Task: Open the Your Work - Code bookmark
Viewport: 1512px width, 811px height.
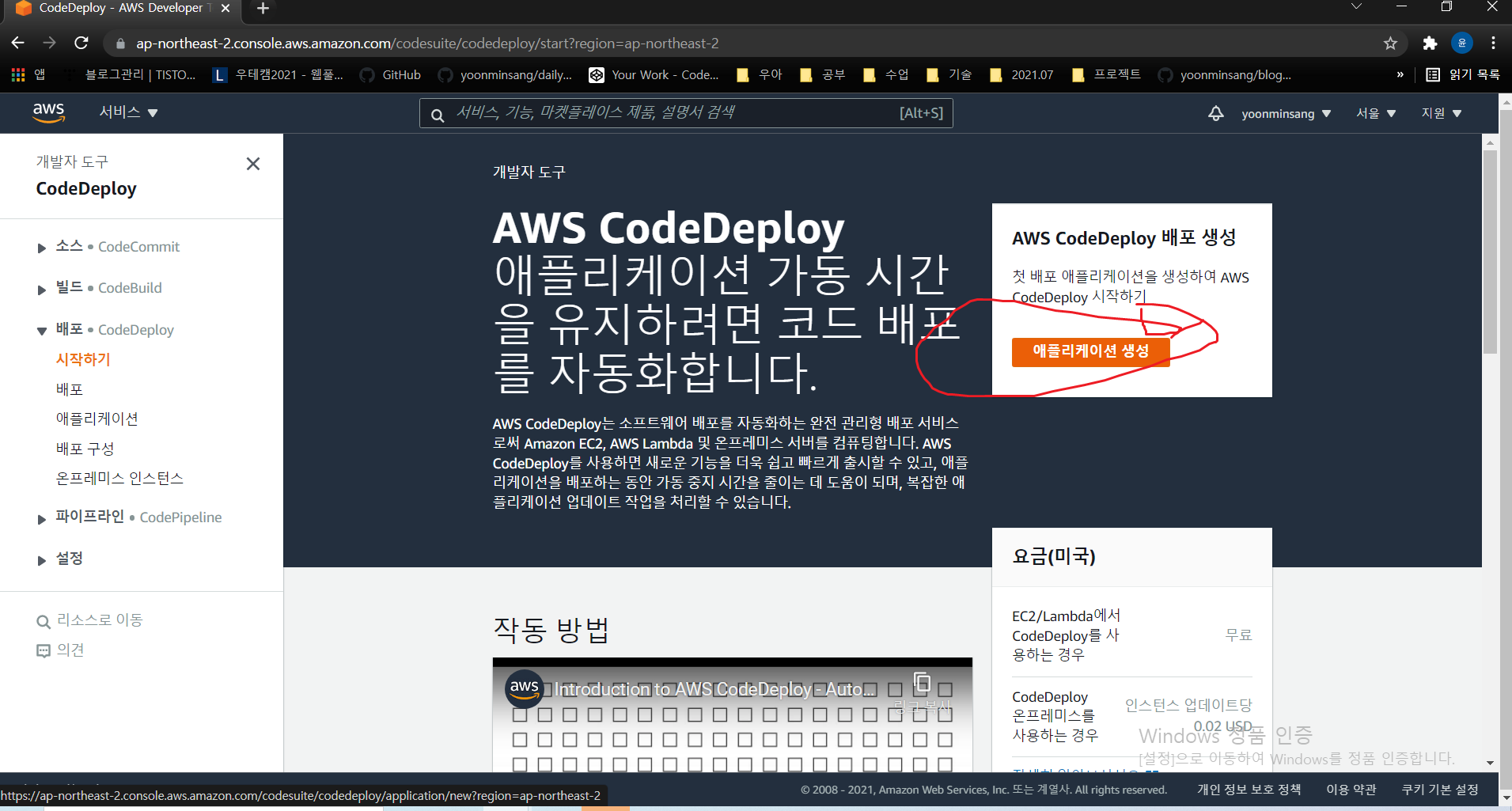Action: coord(654,74)
